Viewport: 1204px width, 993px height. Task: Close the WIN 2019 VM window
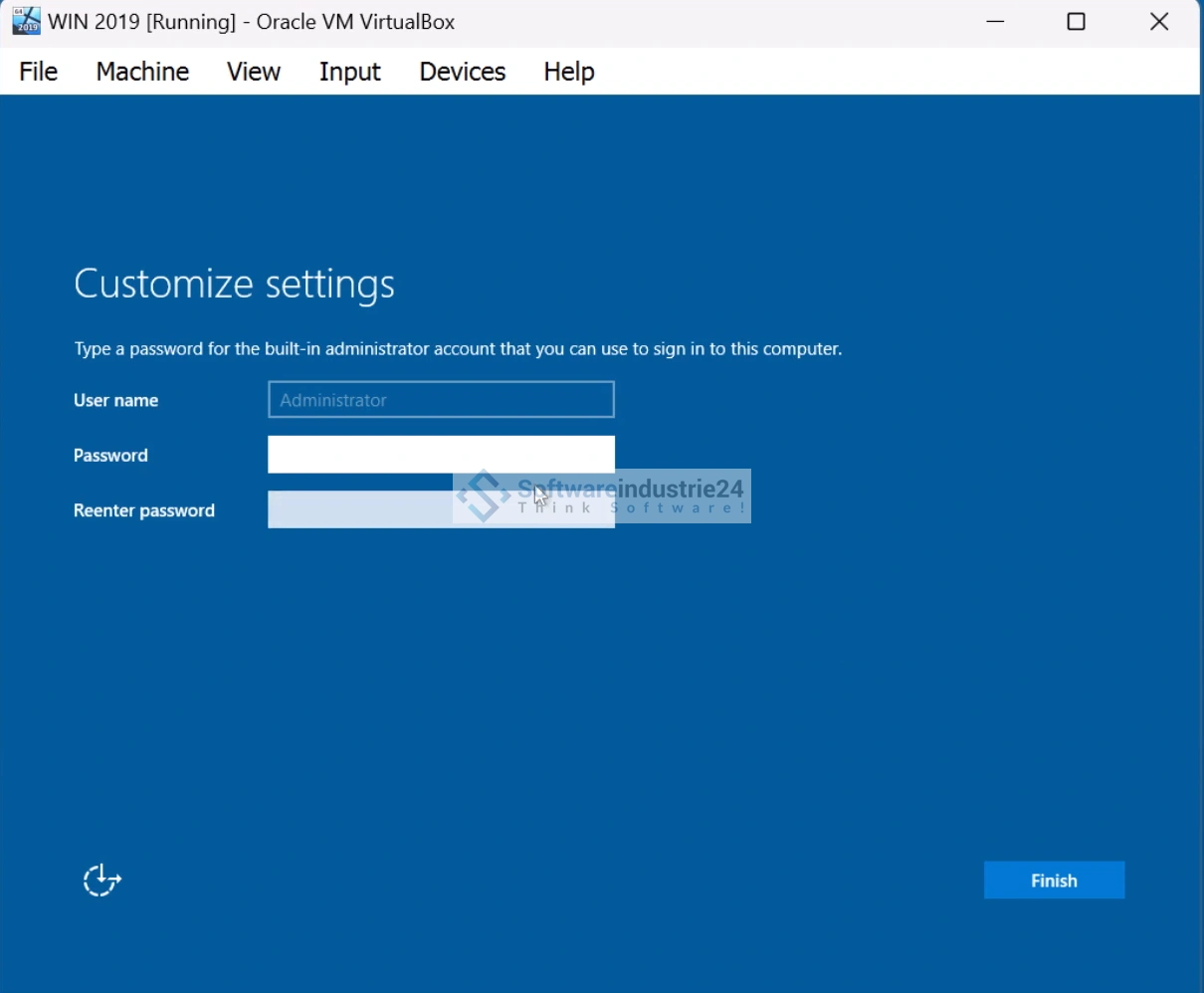tap(1158, 22)
